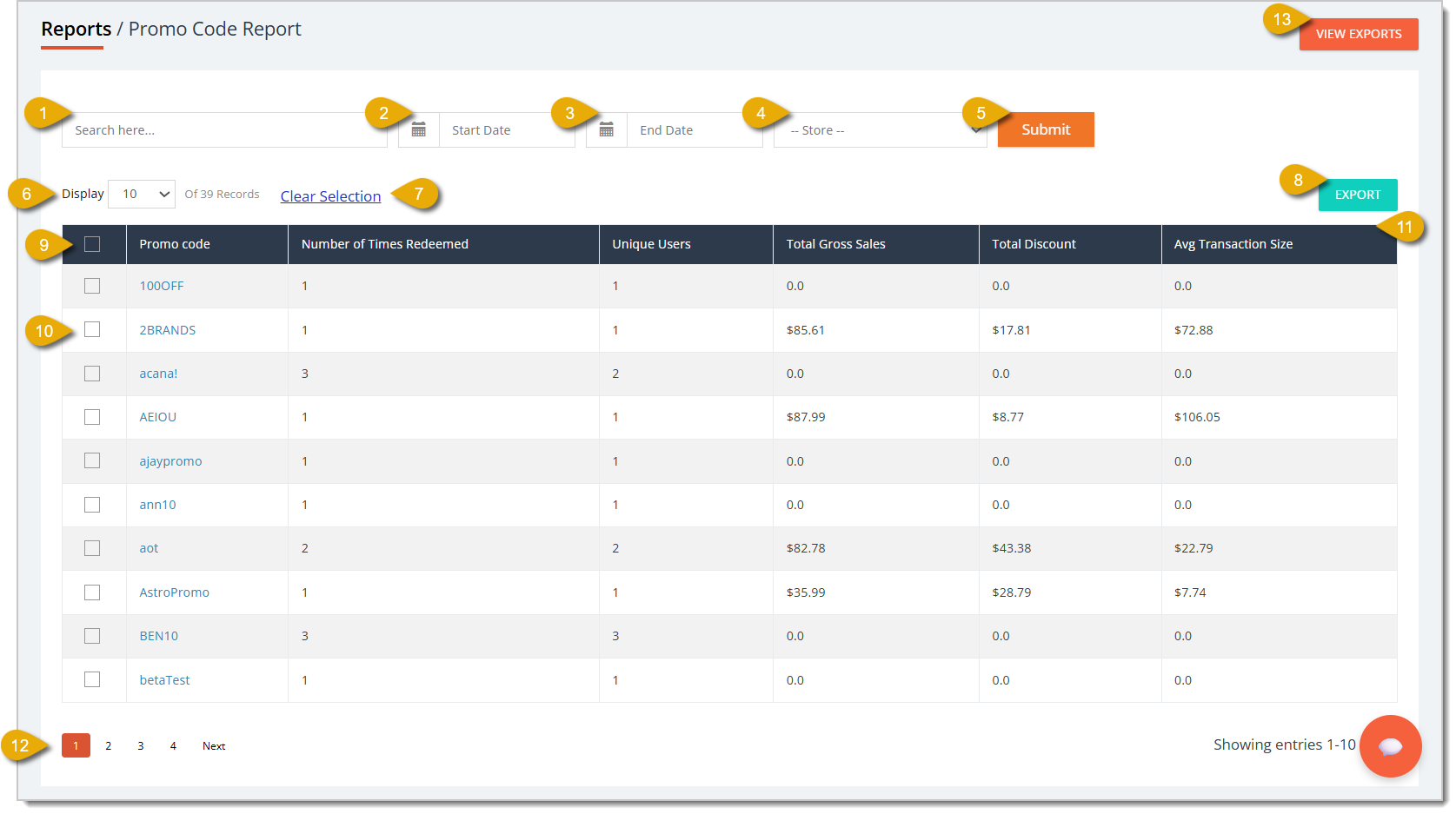Click the Start Date input
This screenshot has width=1456, height=814.
tap(507, 129)
